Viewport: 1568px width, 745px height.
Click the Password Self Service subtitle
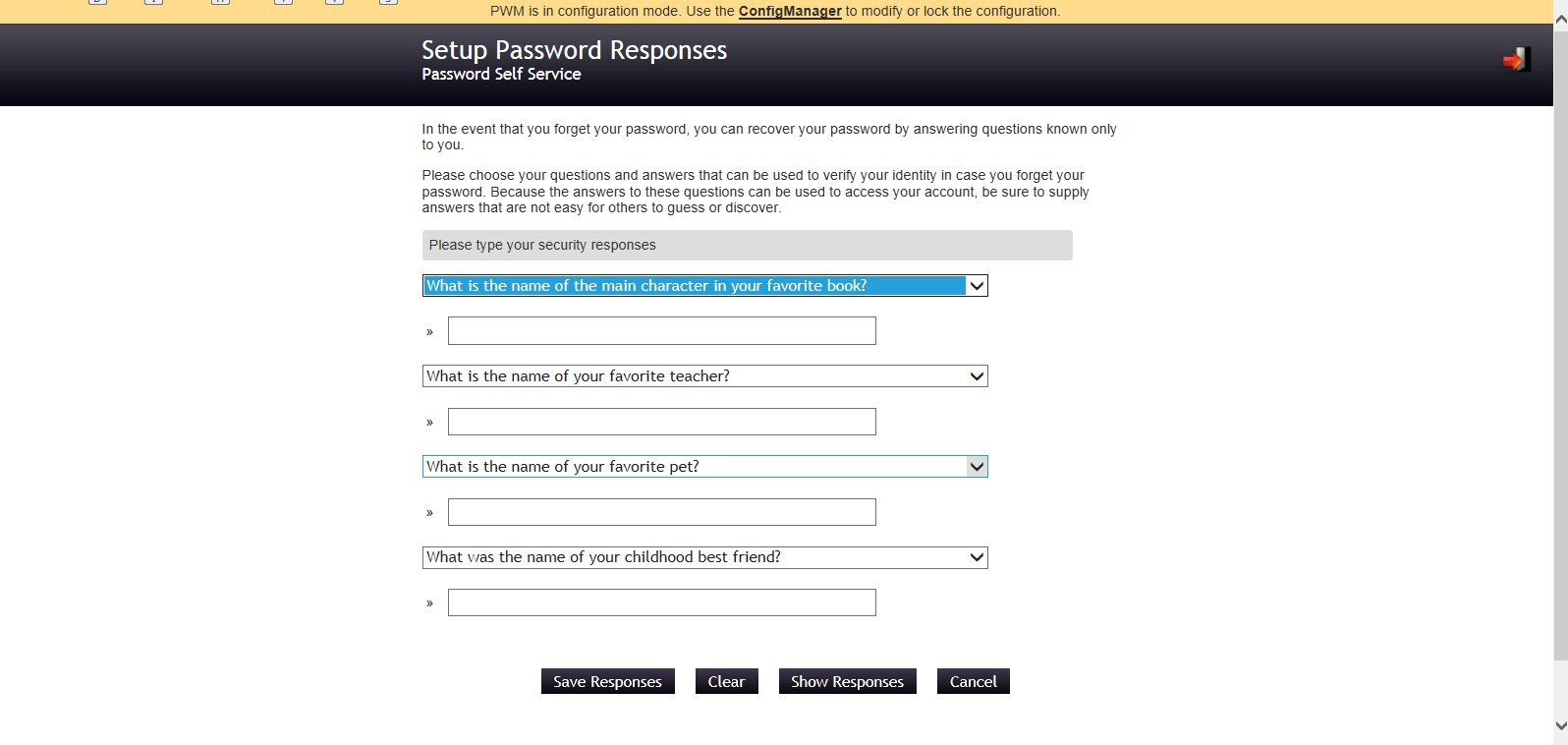(x=501, y=75)
